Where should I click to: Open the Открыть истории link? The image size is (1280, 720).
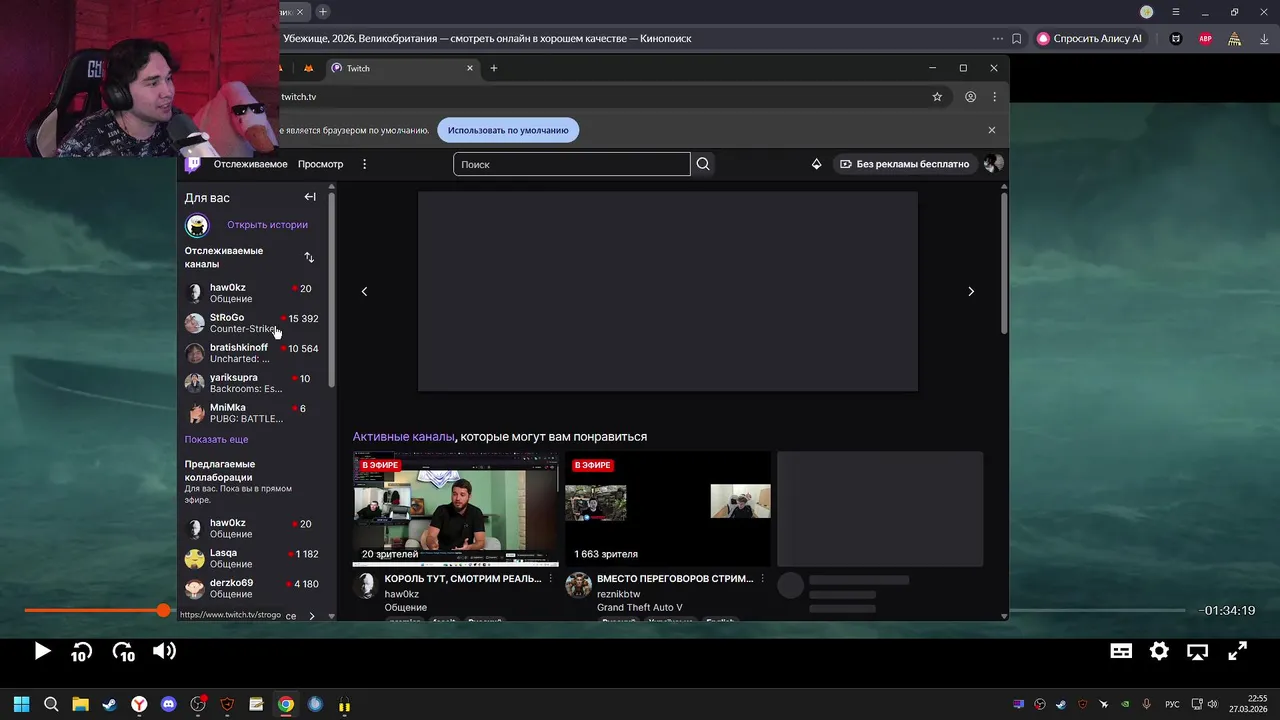[x=267, y=225]
